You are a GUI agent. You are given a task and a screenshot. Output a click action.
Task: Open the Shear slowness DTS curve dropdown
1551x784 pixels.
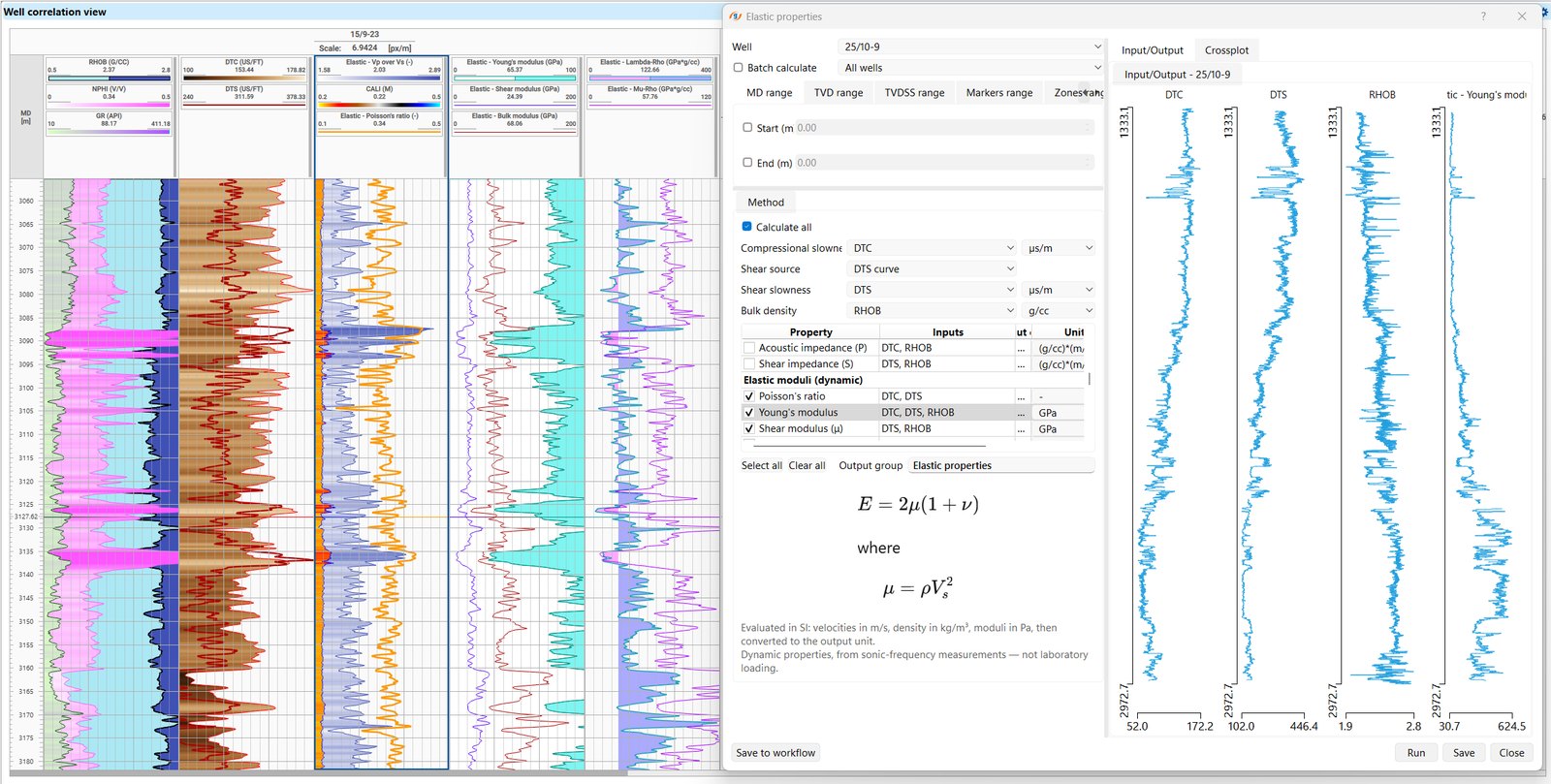[x=933, y=290]
